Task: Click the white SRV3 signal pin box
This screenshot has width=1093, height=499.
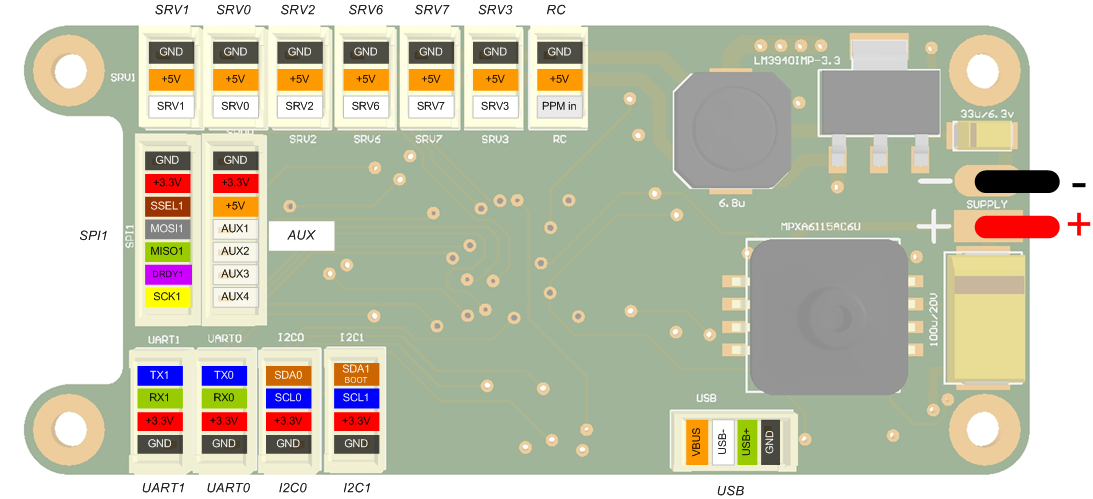Action: click(x=495, y=107)
